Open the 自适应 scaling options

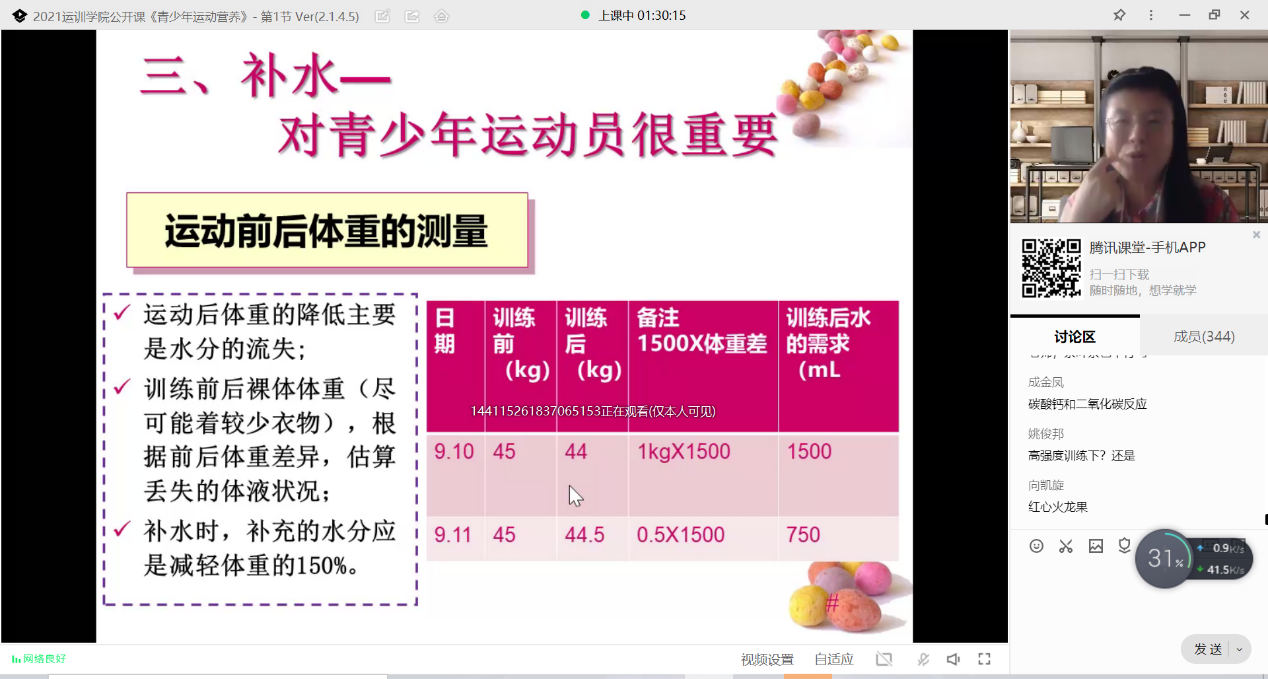click(x=834, y=659)
